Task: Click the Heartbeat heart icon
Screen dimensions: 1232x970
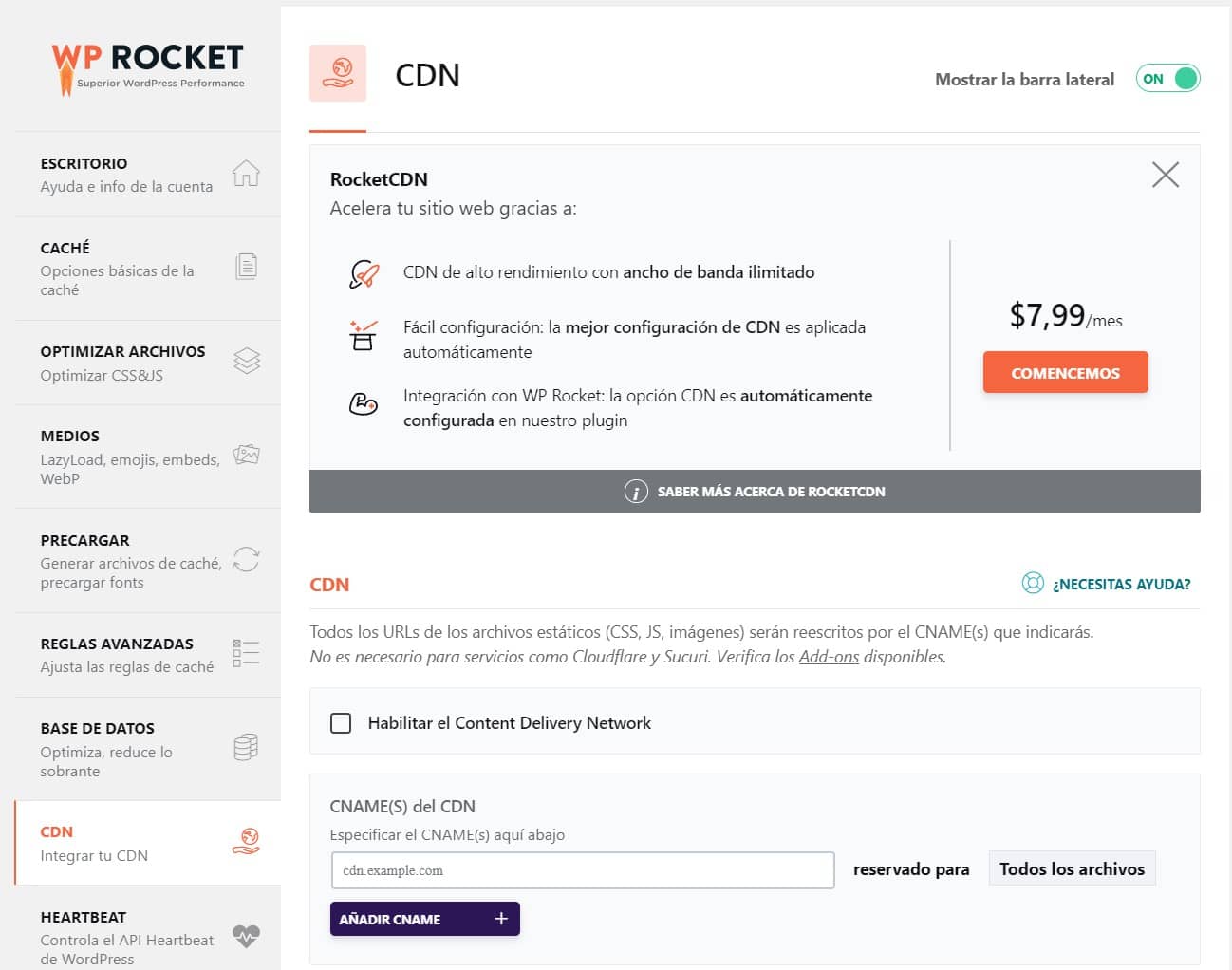Action: (246, 935)
